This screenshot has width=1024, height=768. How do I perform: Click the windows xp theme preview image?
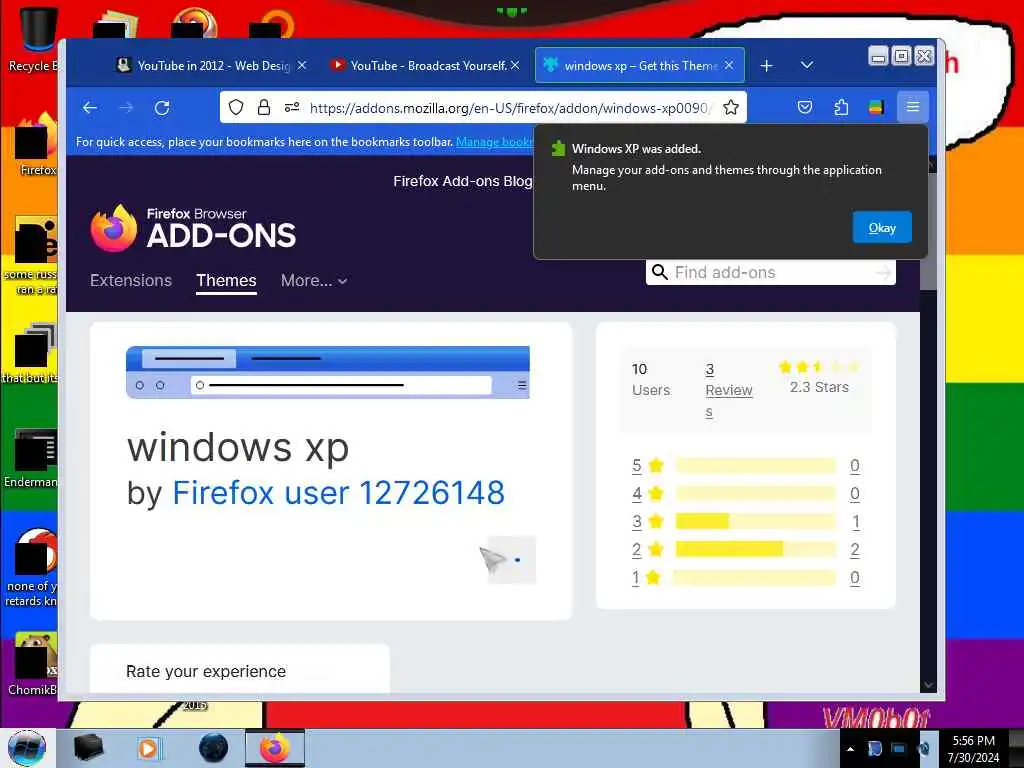point(328,372)
